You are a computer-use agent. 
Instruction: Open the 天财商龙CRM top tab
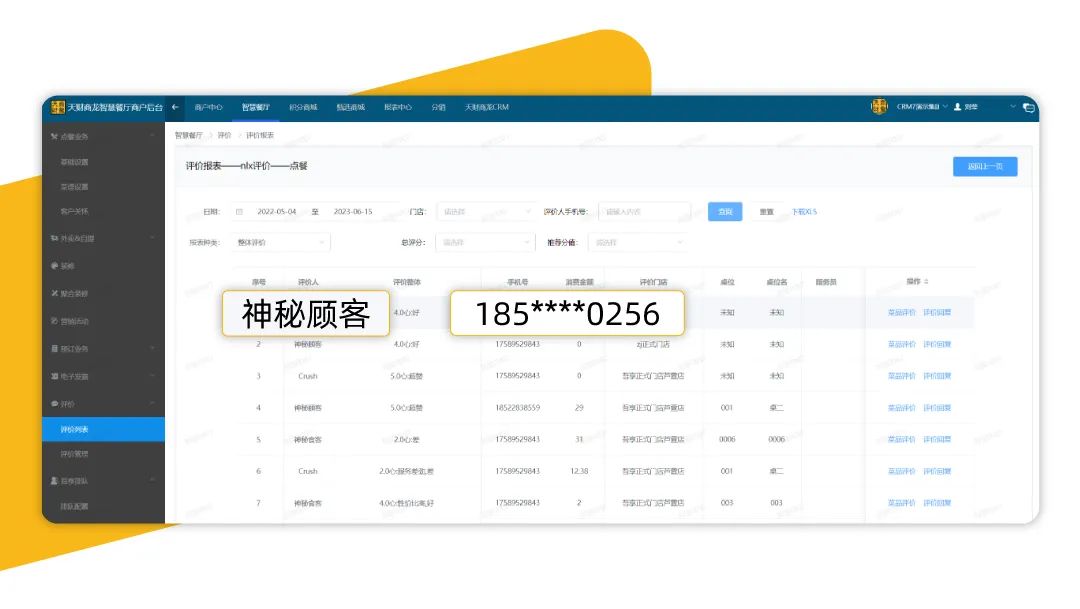point(486,107)
